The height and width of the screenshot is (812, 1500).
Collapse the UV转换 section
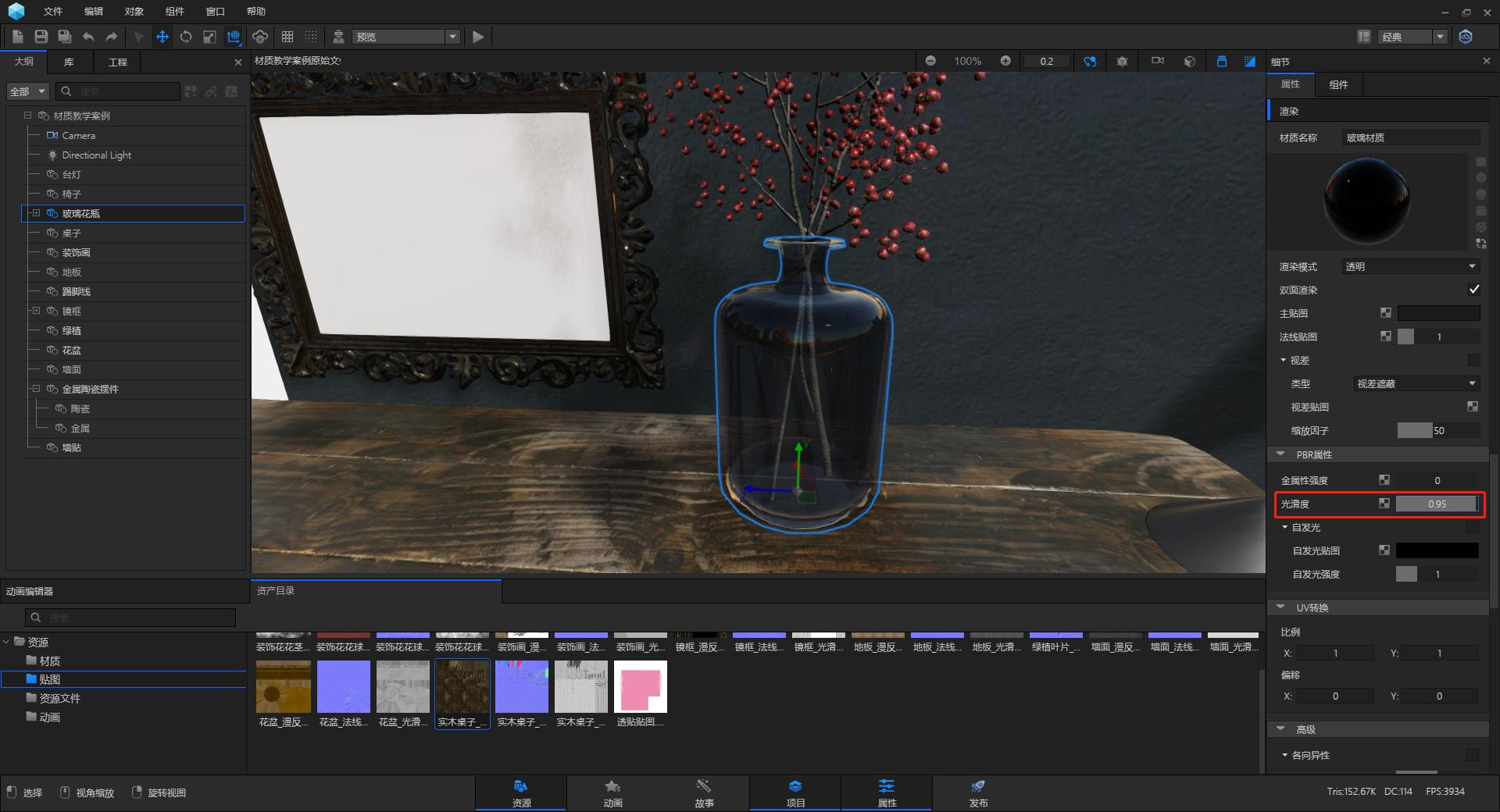click(x=1280, y=607)
